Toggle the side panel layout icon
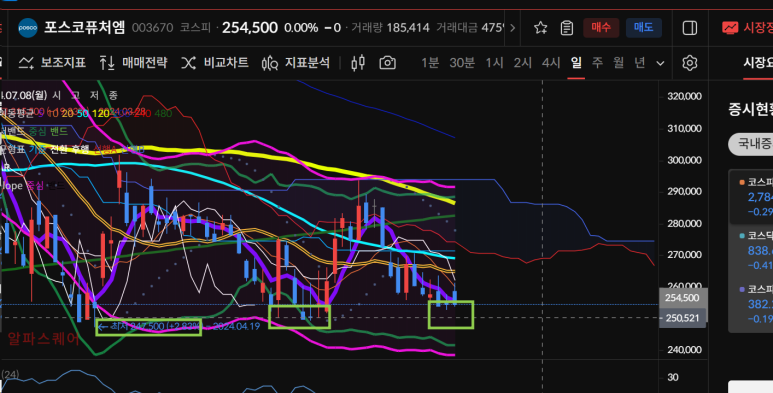 pyautogui.click(x=690, y=28)
